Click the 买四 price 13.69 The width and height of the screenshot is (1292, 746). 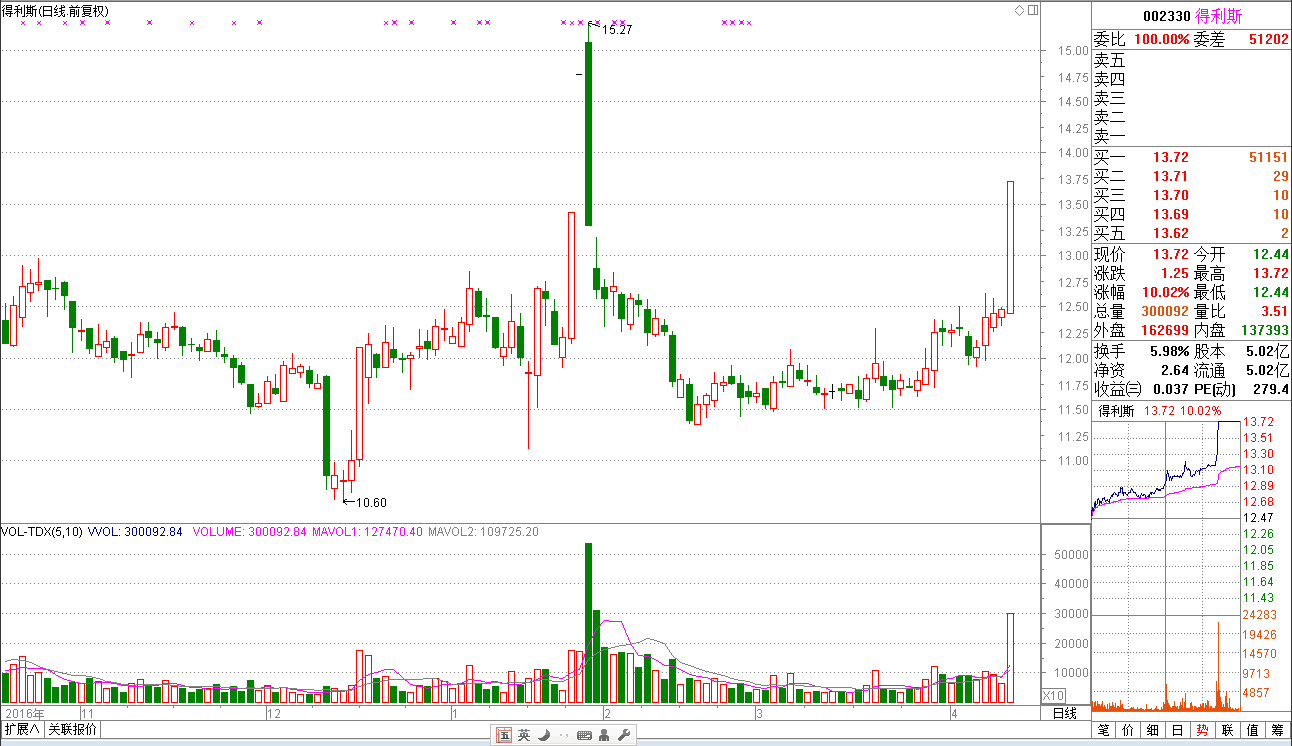(x=1171, y=214)
